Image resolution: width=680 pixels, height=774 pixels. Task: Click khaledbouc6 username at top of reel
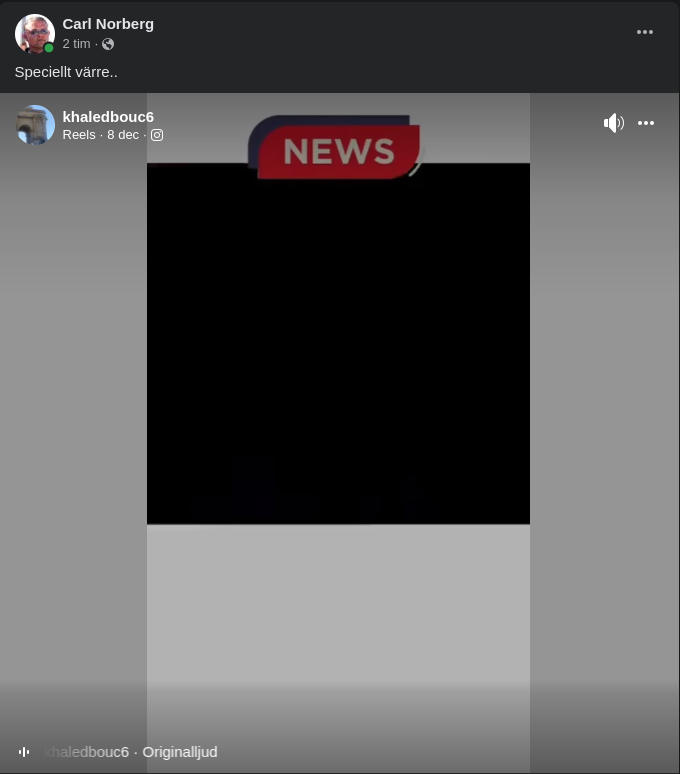[108, 117]
